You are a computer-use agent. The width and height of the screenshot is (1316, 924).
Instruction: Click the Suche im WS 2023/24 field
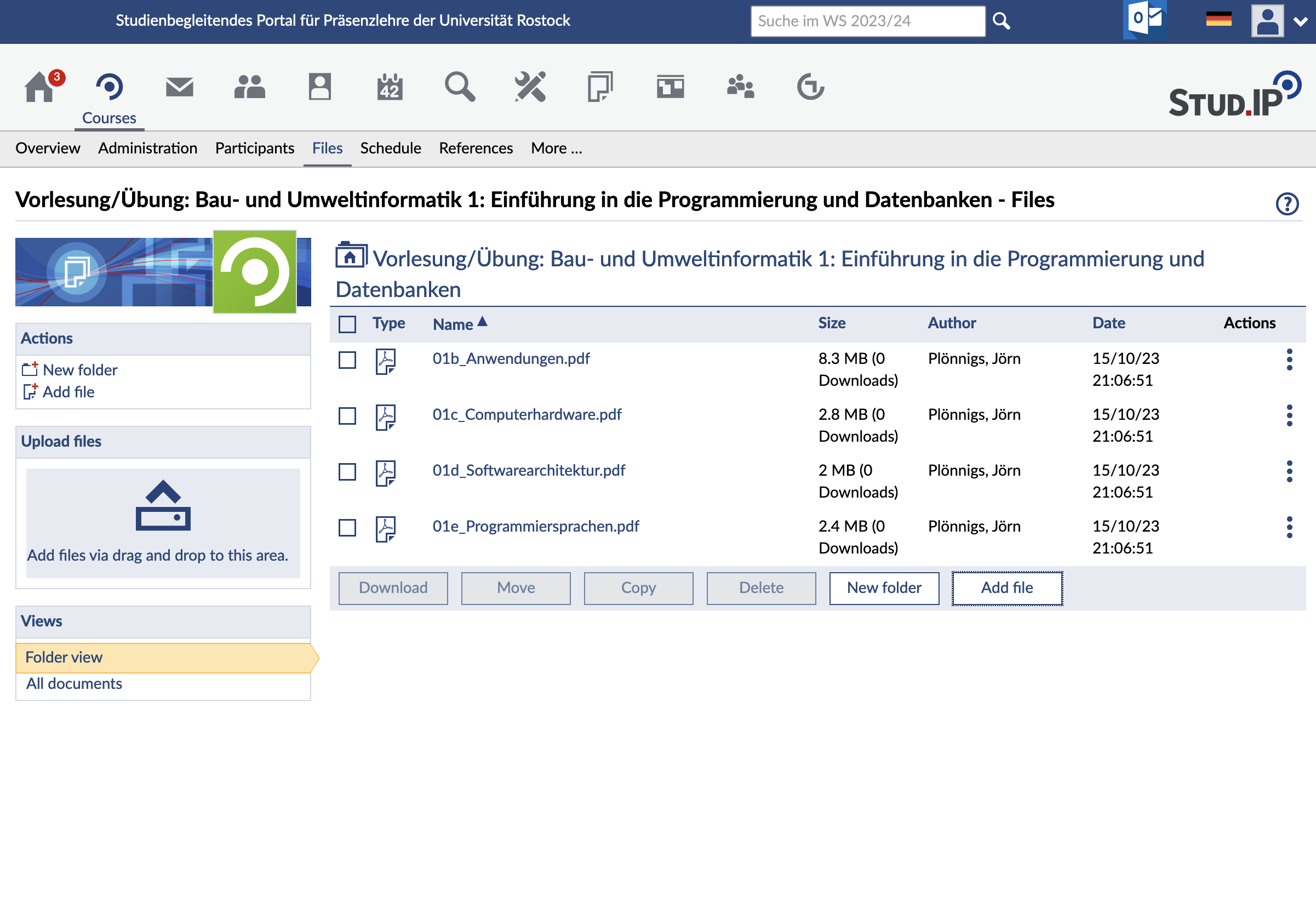click(867, 21)
